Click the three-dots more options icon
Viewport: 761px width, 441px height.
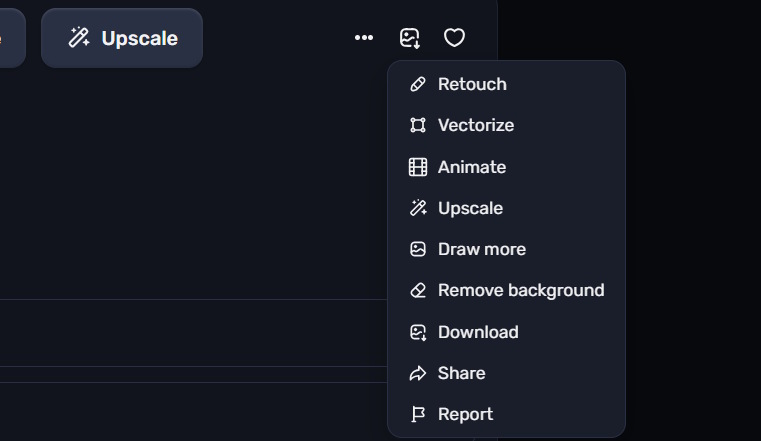coord(364,38)
